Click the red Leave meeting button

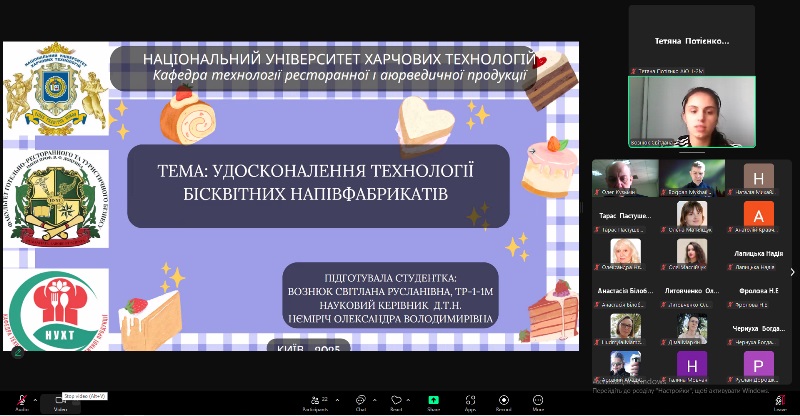(780, 403)
